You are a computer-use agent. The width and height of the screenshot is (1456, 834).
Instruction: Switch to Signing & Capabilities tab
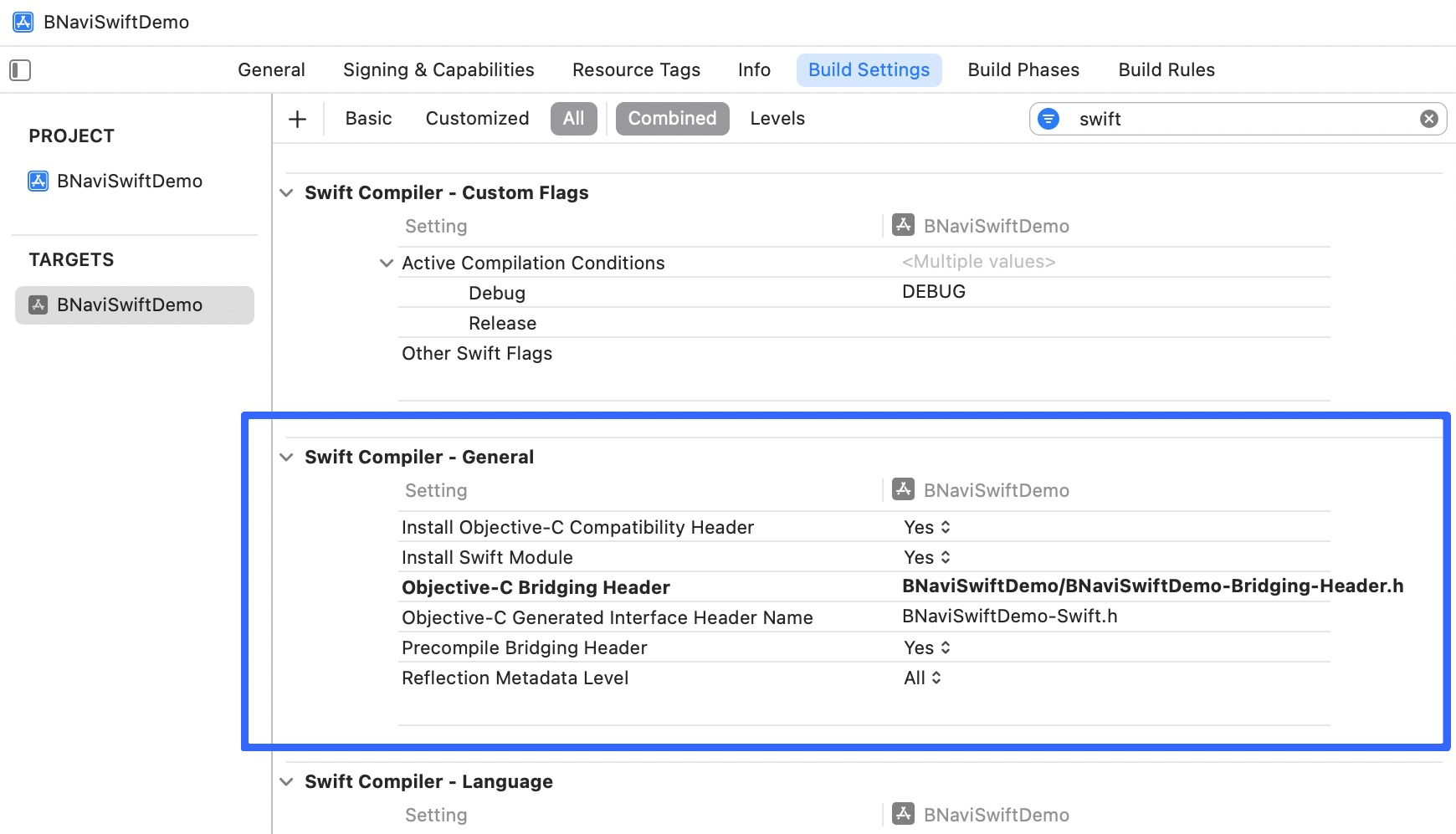pyautogui.click(x=438, y=70)
